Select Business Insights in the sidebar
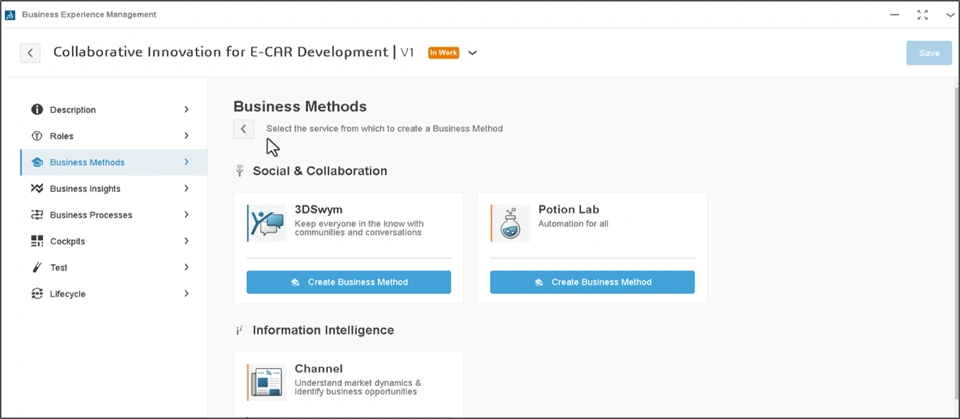Screen dimensions: 960x419 pos(85,188)
